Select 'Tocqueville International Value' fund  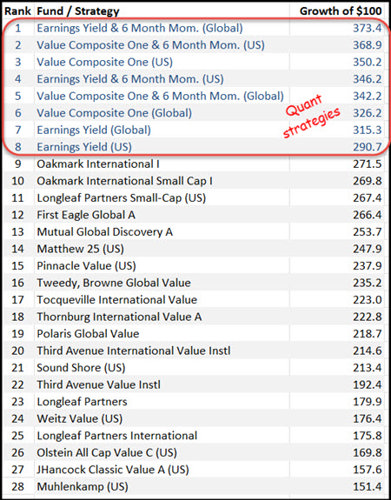coord(117,300)
